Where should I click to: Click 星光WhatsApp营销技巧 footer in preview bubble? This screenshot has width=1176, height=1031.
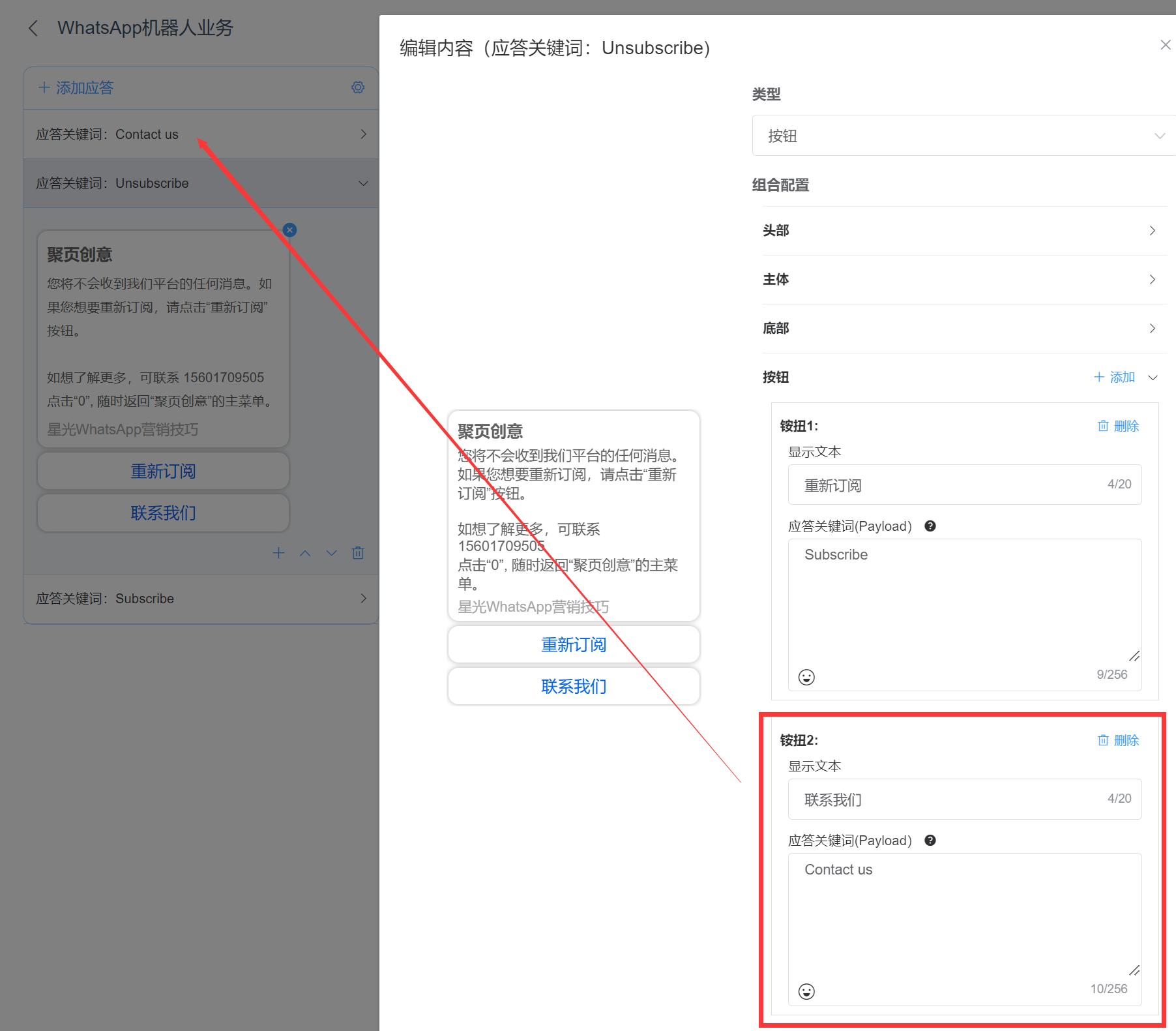[x=533, y=607]
